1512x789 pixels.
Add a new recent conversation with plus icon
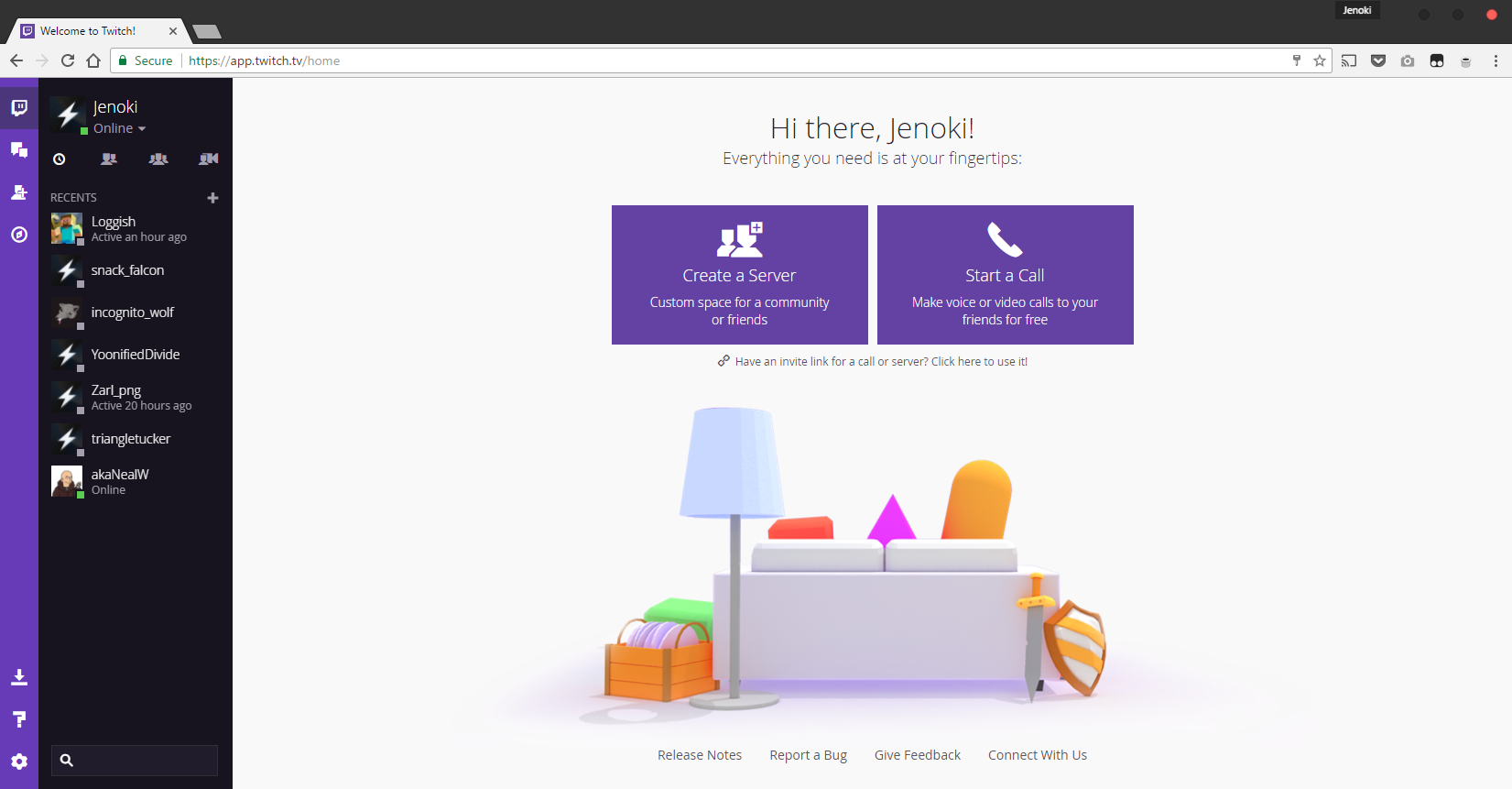(x=212, y=198)
